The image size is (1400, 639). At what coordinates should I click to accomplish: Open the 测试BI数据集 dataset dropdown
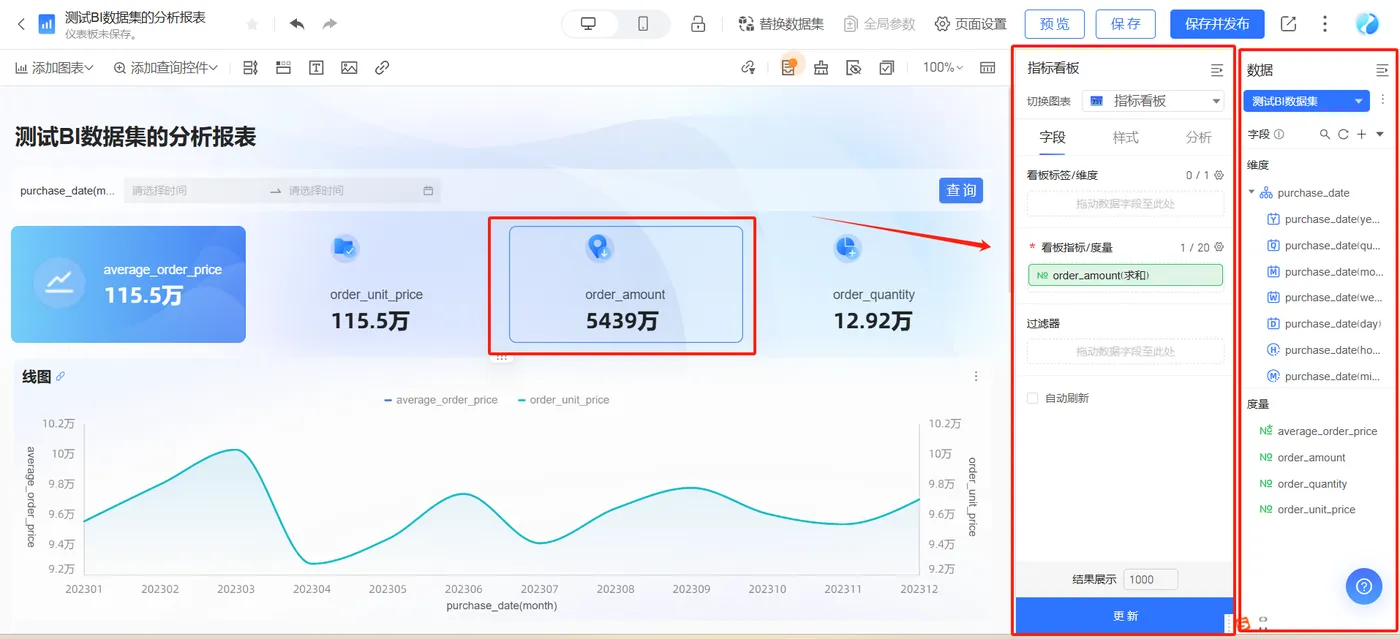[x=1306, y=101]
